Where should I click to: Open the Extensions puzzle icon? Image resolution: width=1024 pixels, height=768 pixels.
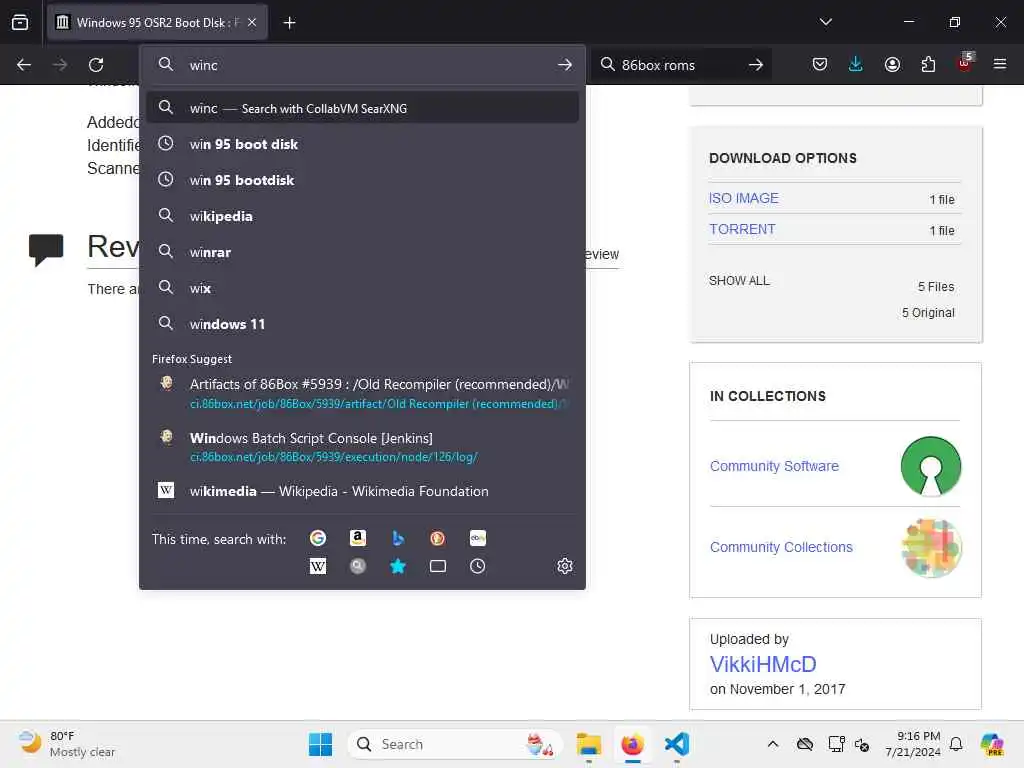pyautogui.click(x=928, y=64)
